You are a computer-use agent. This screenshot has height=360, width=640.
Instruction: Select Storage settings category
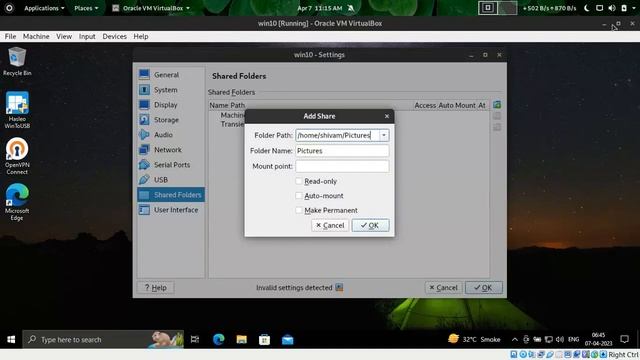[x=171, y=120]
